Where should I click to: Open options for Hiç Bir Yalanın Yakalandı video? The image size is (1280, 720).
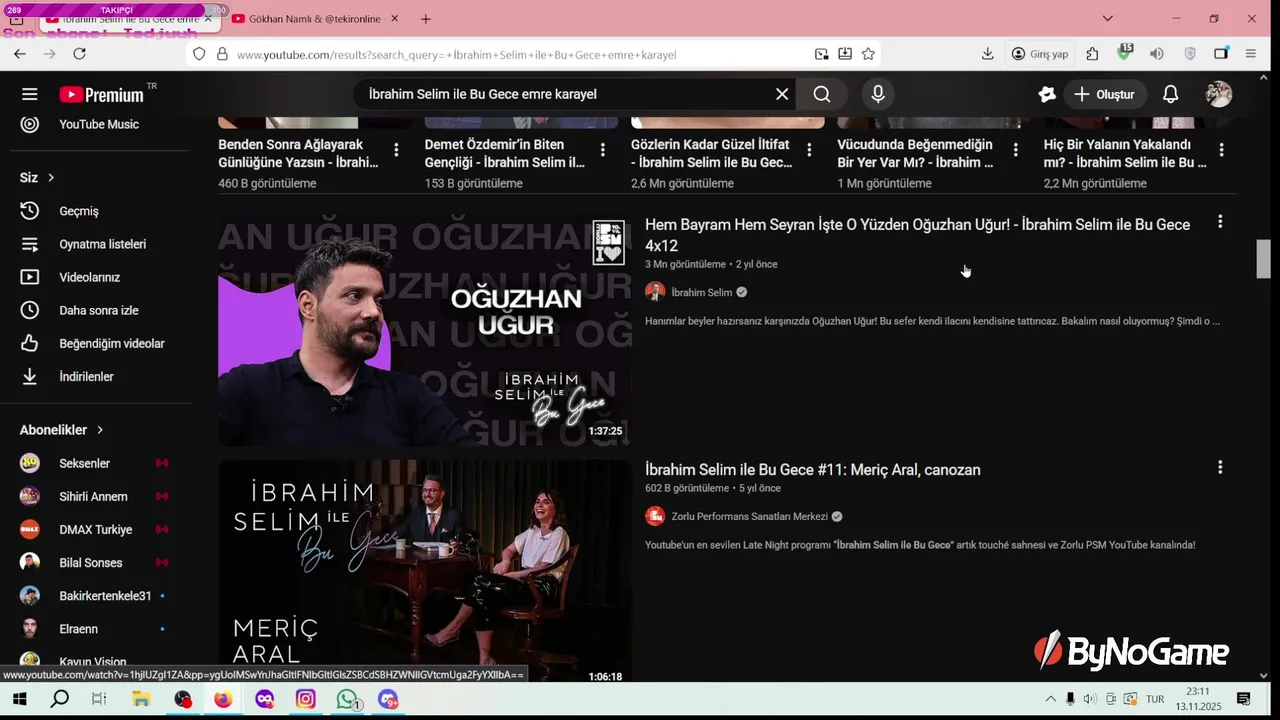(1221, 150)
